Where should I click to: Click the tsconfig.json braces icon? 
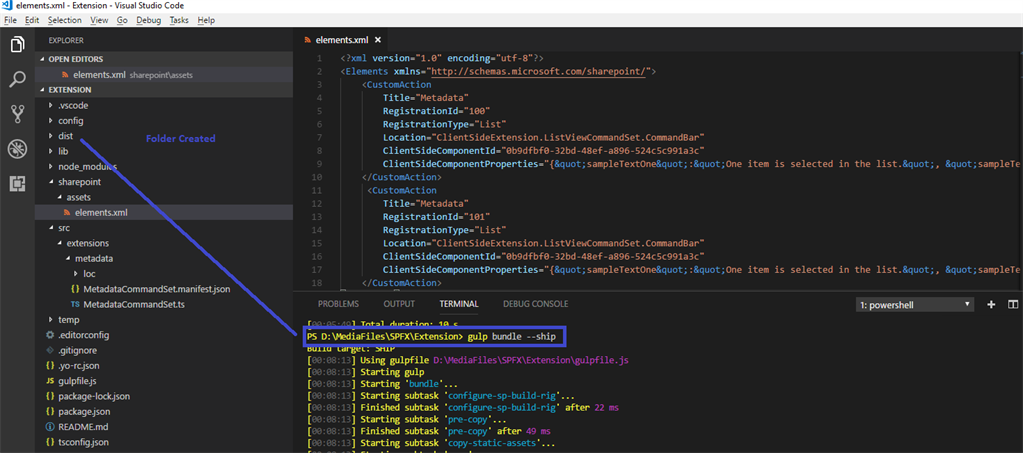[x=50, y=443]
